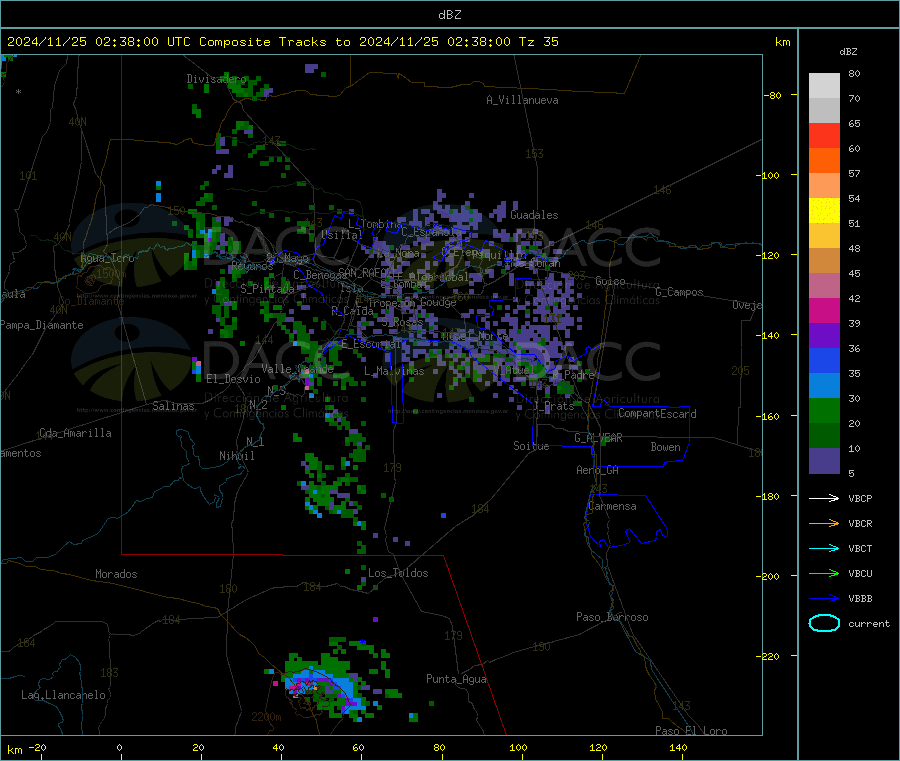Click the 'Bowen' map label
This screenshot has width=900, height=761.
(665, 447)
